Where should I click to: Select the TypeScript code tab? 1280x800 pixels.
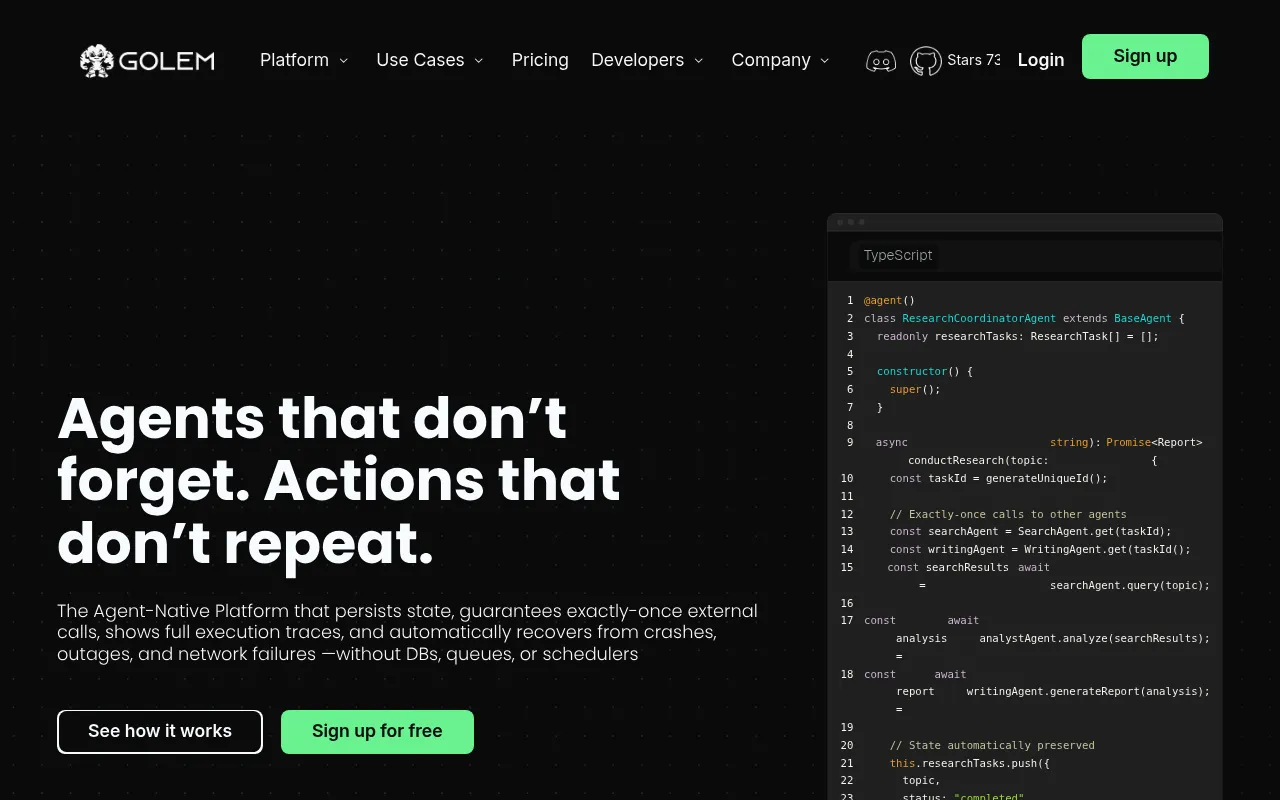(x=898, y=255)
